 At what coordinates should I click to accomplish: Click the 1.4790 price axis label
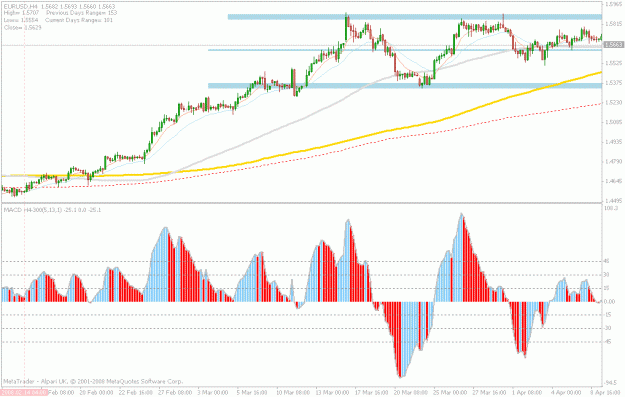point(613,161)
